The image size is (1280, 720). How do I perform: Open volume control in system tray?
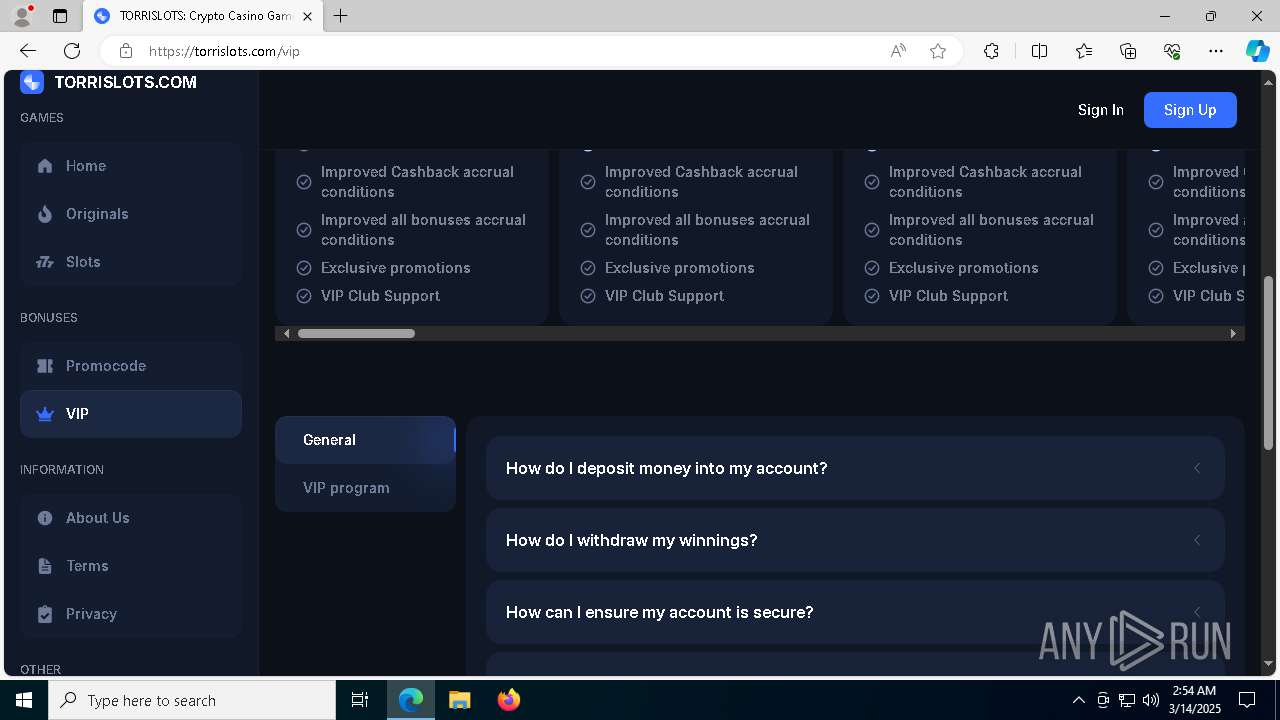[1150, 700]
